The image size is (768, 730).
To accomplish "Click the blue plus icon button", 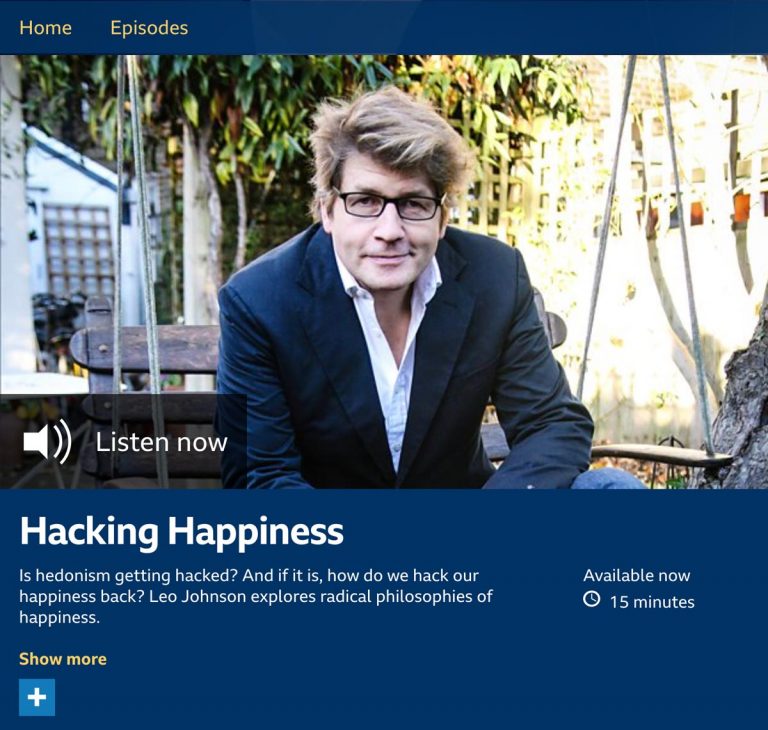I will coord(37,697).
